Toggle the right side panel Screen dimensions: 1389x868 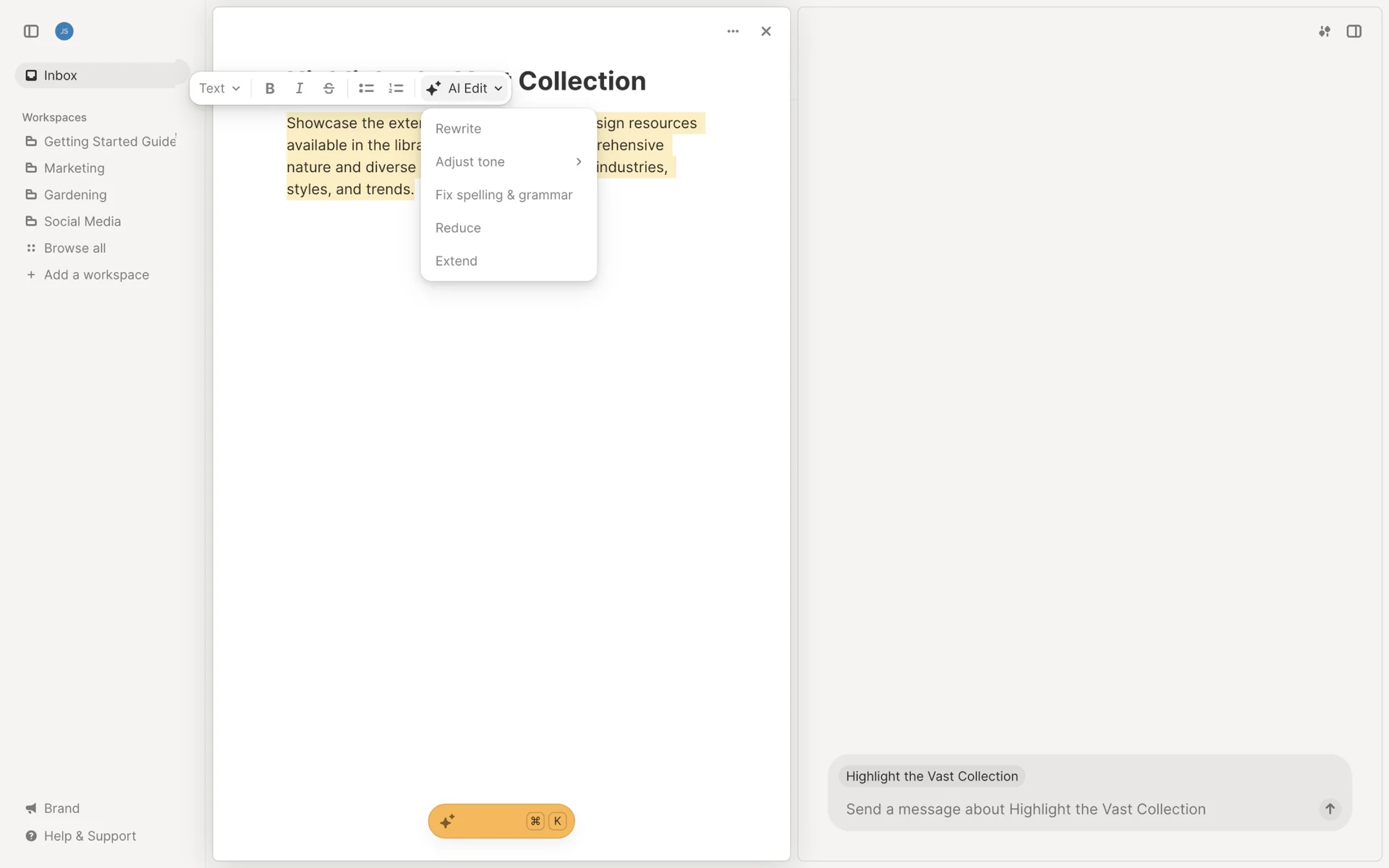coord(1354,31)
